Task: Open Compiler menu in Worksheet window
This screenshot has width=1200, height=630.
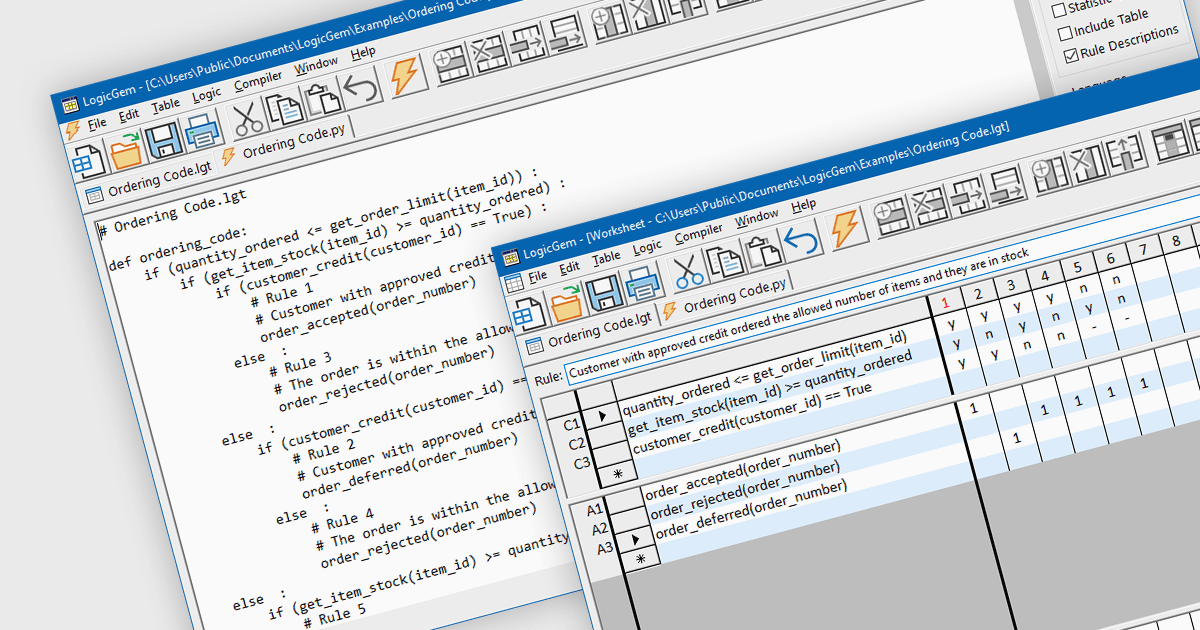Action: pyautogui.click(x=698, y=234)
